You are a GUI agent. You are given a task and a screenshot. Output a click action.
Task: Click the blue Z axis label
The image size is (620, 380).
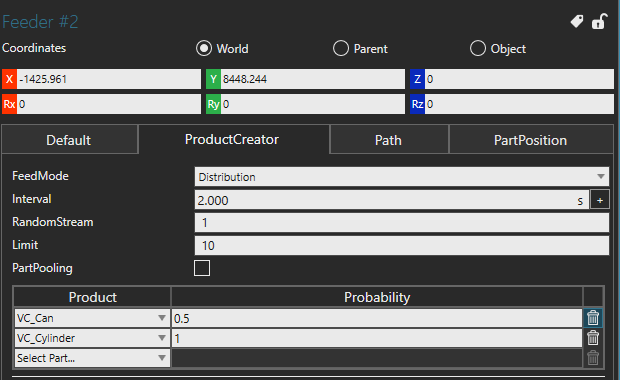418,79
